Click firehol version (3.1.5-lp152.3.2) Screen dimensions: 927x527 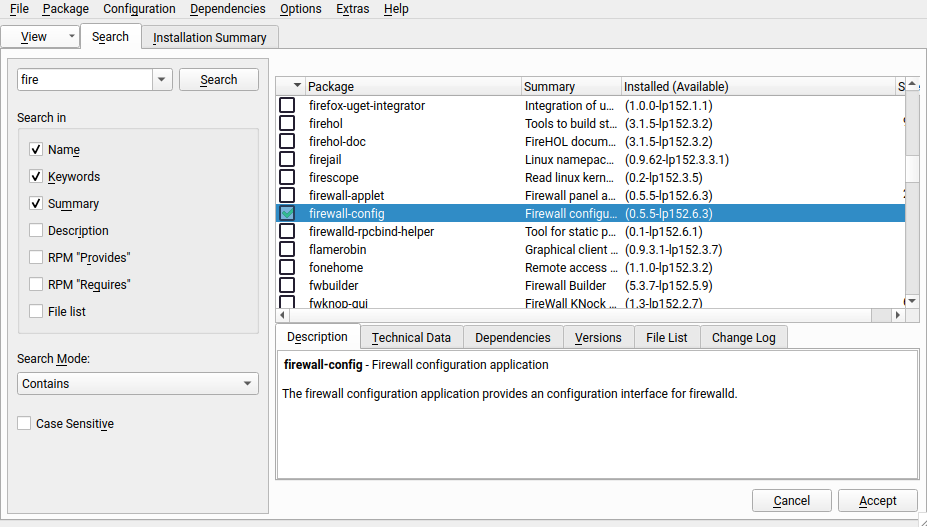tap(669, 124)
